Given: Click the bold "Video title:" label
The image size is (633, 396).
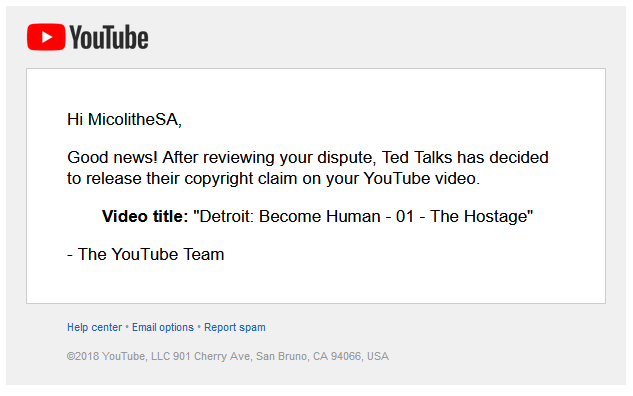Looking at the screenshot, I should (x=145, y=216).
